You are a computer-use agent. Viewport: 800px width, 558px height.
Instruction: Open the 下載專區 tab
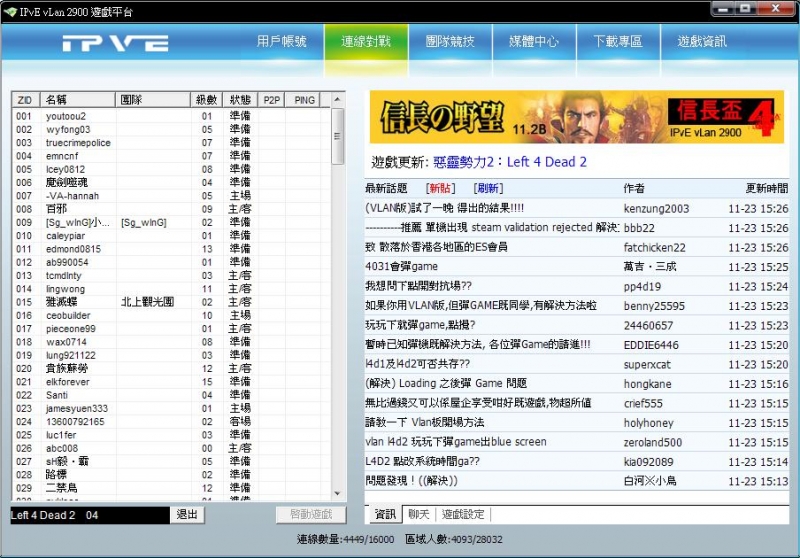[618, 42]
